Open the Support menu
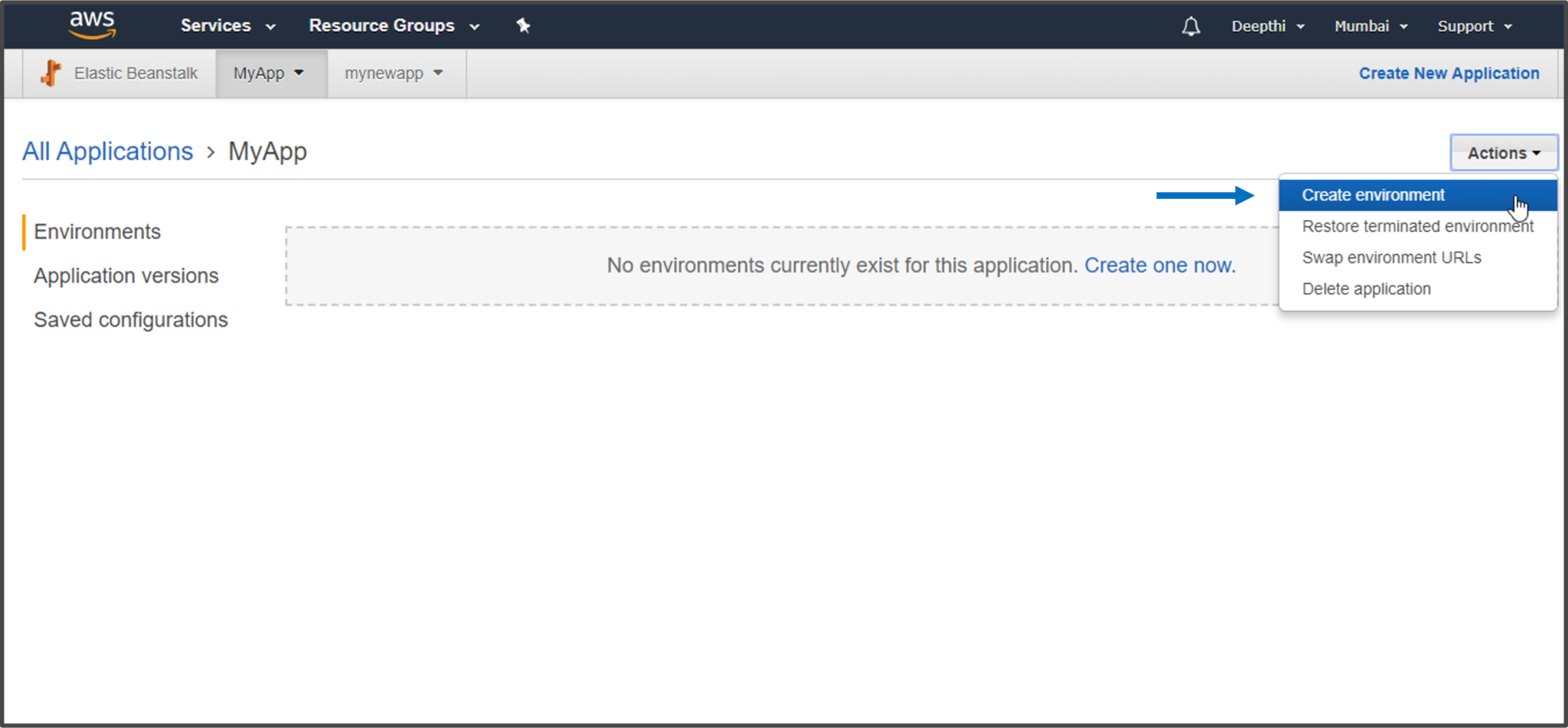 [1475, 26]
